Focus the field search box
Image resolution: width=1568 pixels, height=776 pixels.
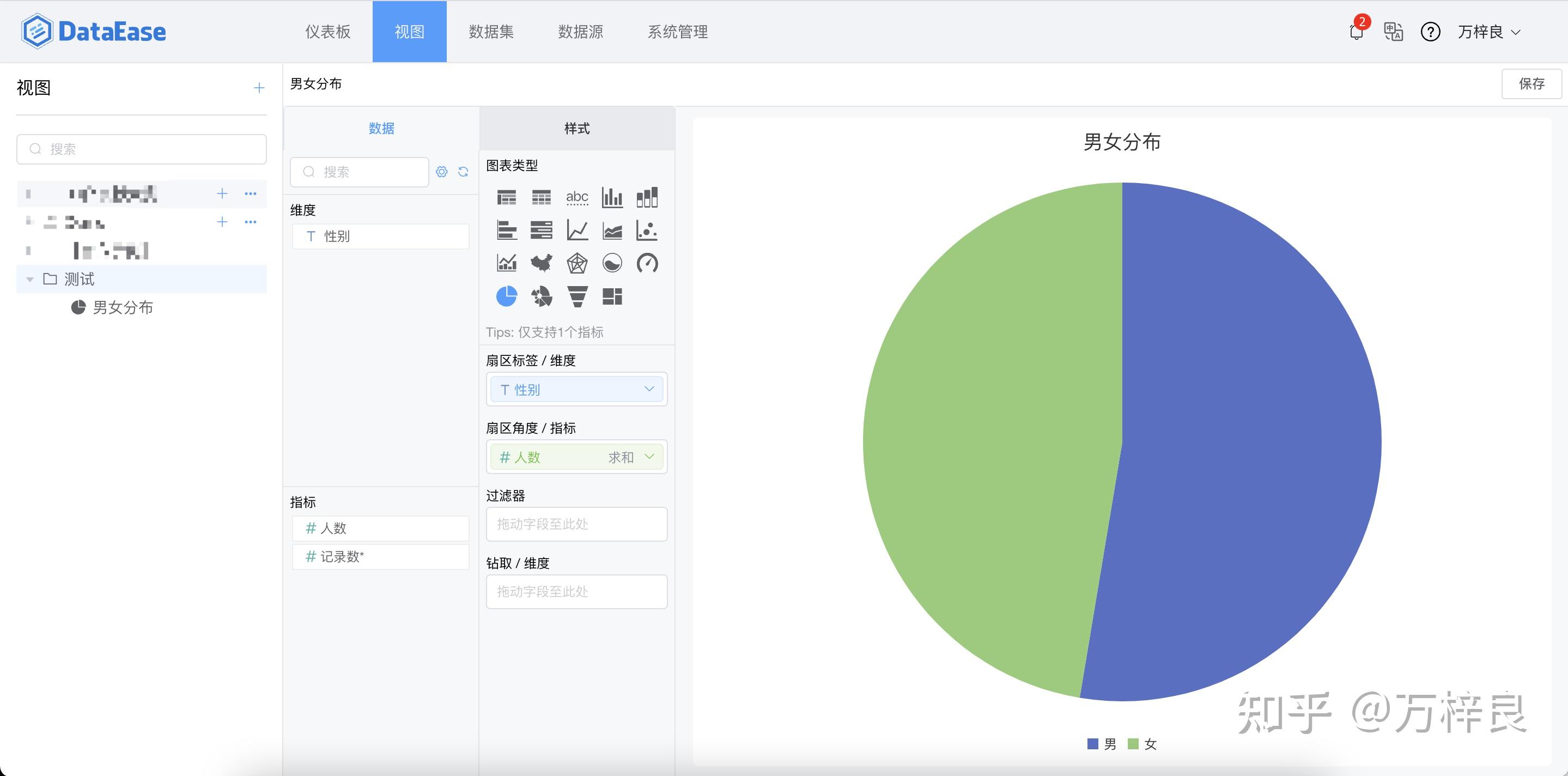360,172
